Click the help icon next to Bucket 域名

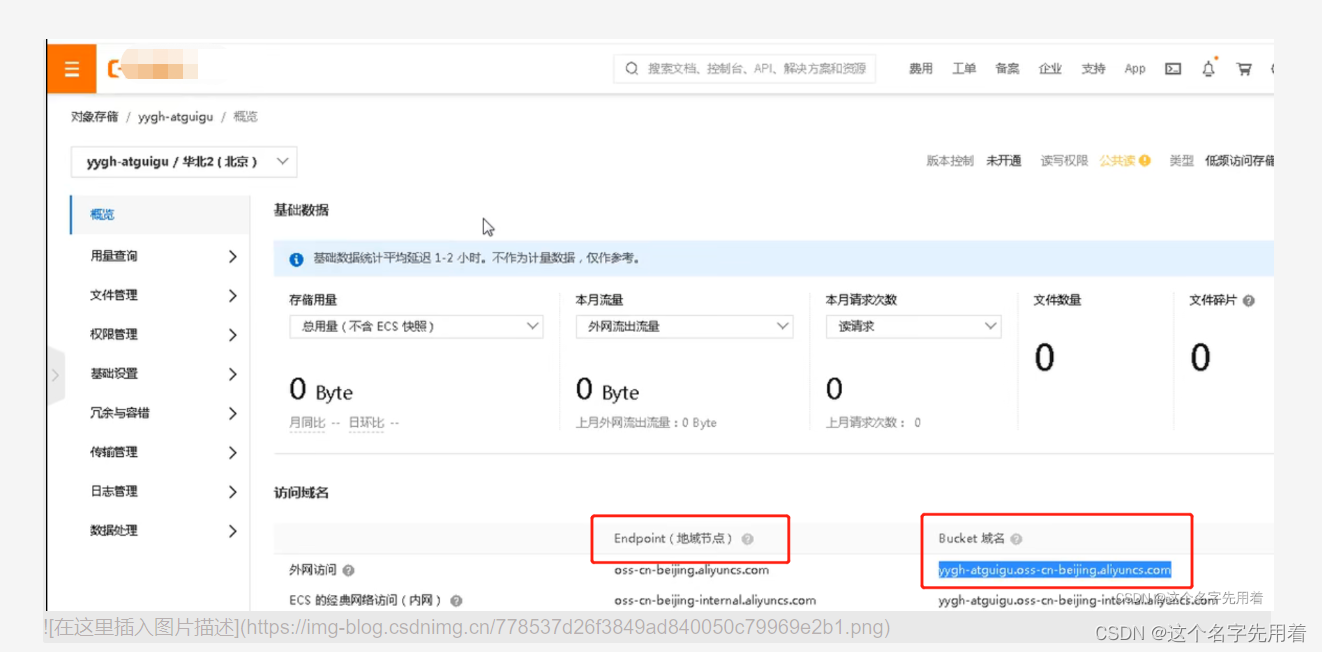click(1016, 539)
